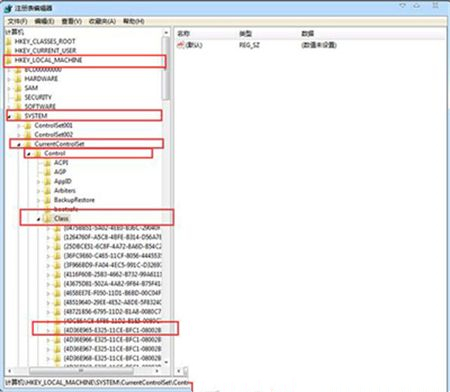Viewport: 450px width, 392px height.
Task: Expand the ControlSet001 key
Action: pyautogui.click(x=19, y=126)
